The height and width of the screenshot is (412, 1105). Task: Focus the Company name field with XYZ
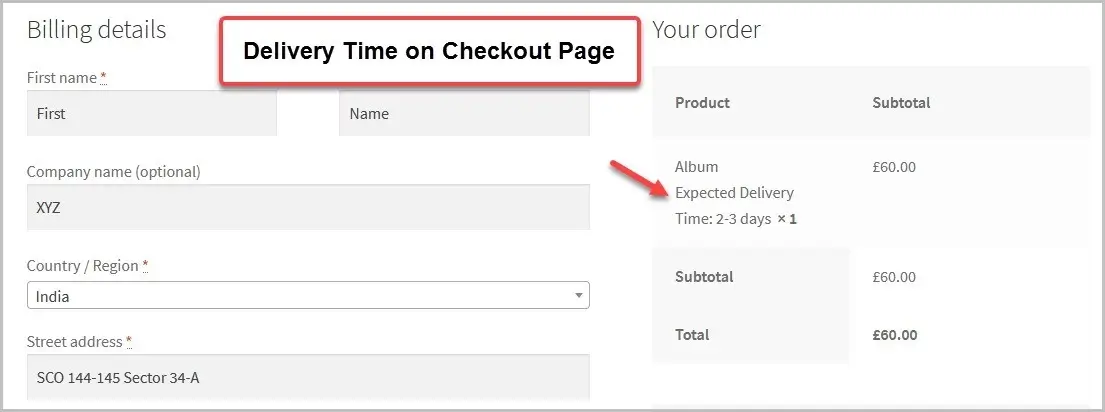(x=308, y=207)
